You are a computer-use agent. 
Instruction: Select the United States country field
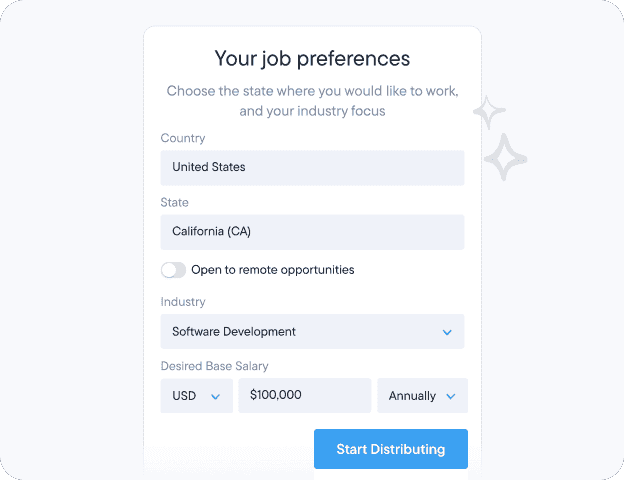[312, 167]
